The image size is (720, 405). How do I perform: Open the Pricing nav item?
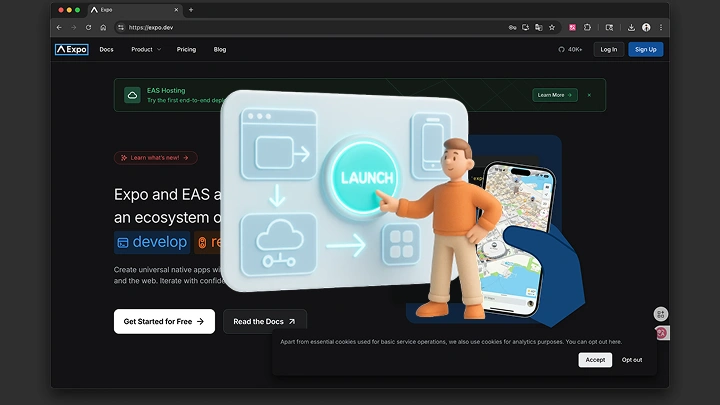186,50
